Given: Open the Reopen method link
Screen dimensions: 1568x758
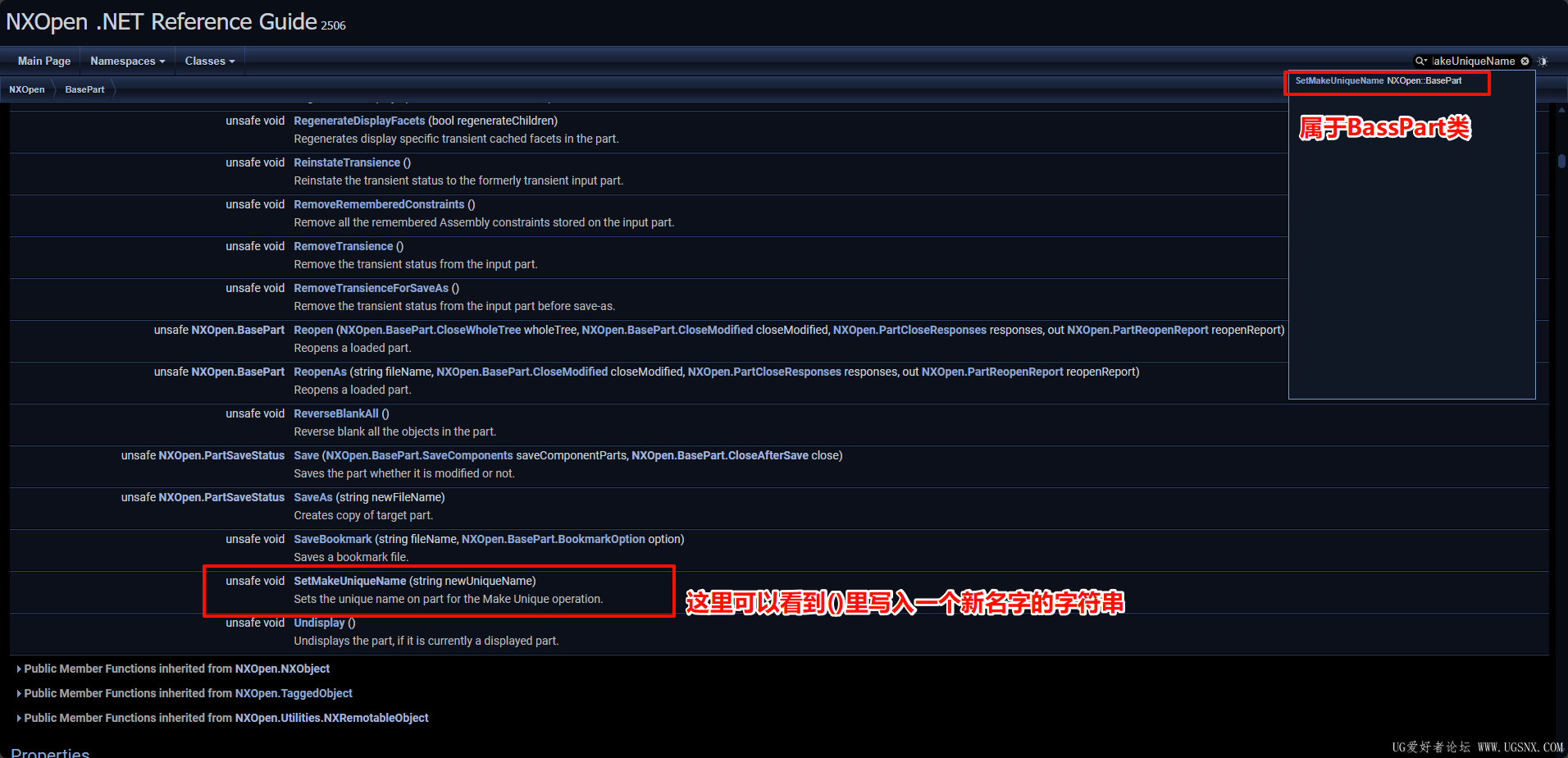Looking at the screenshot, I should [313, 330].
